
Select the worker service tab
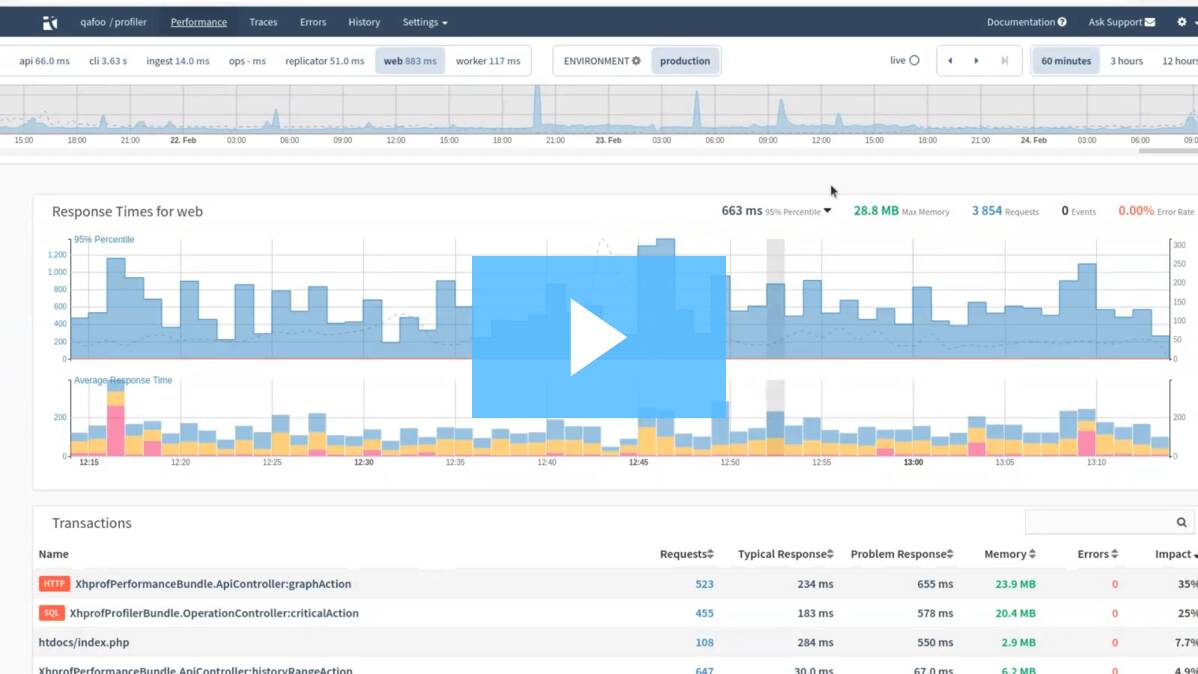click(487, 61)
